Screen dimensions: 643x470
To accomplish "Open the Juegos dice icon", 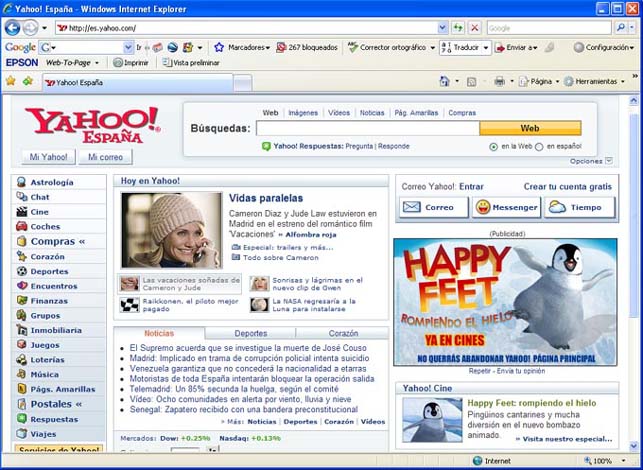I will click(21, 345).
